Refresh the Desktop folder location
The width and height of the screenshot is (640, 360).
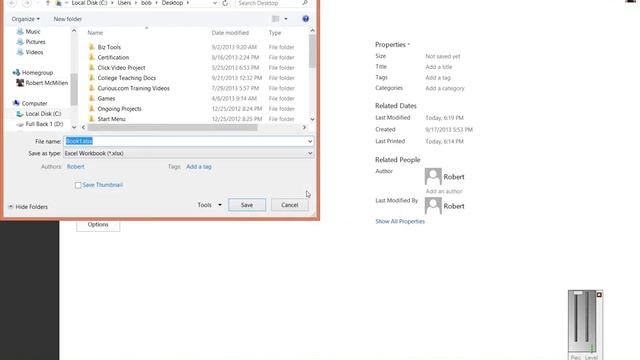click(x=225, y=3)
